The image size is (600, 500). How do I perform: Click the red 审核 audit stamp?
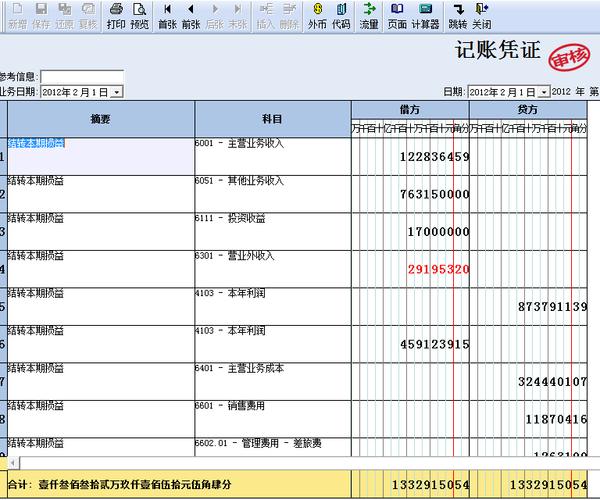569,57
